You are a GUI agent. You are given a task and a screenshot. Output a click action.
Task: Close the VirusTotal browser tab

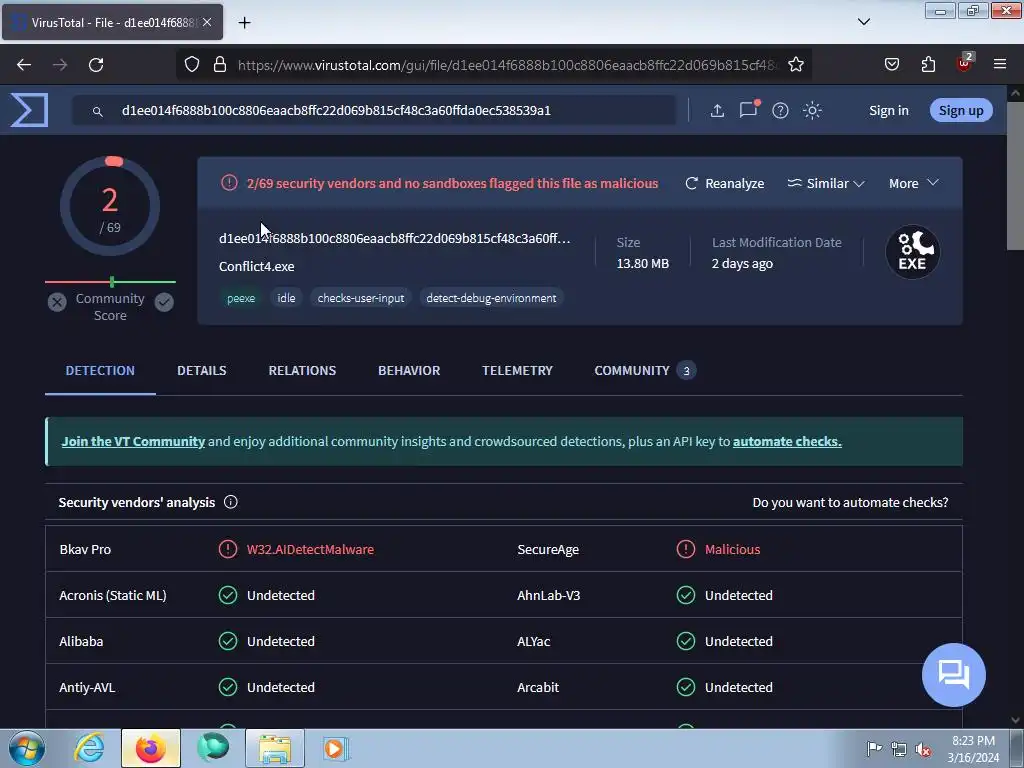[x=207, y=22]
